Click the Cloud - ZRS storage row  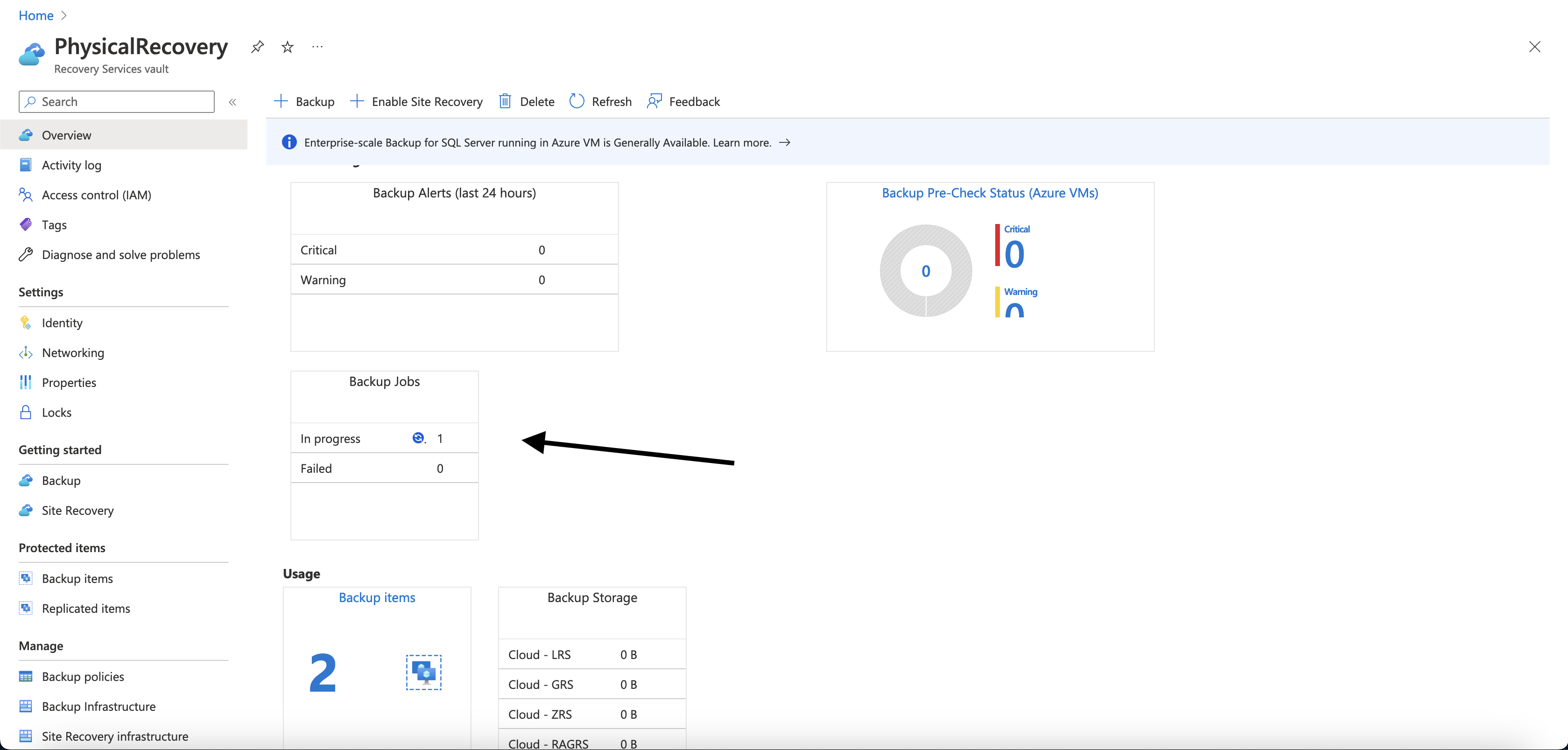pos(591,714)
